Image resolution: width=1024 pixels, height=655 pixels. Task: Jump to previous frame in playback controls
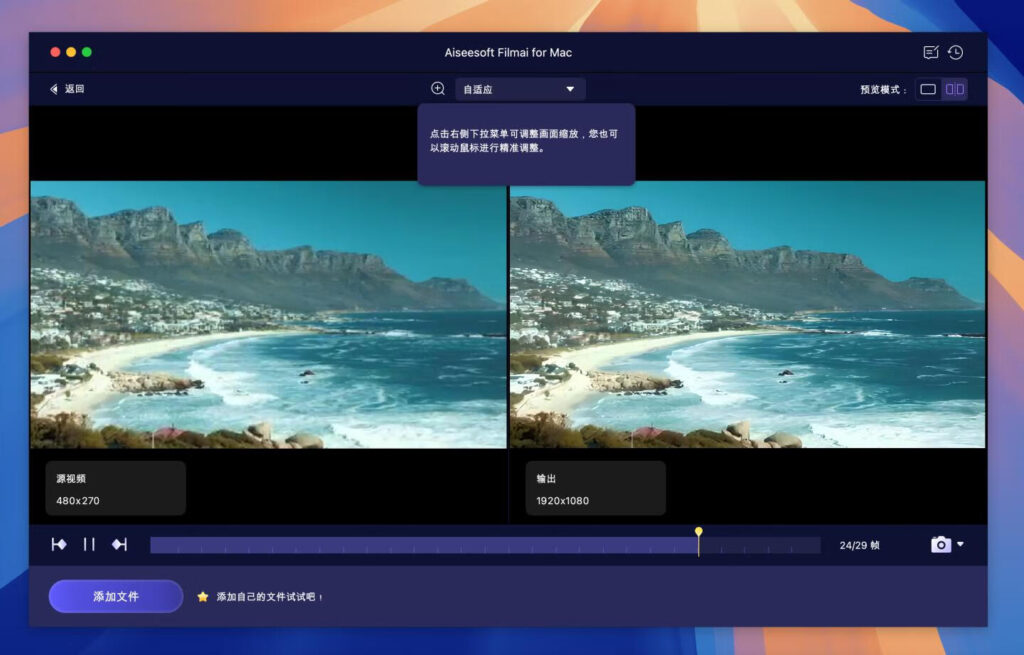click(59, 543)
